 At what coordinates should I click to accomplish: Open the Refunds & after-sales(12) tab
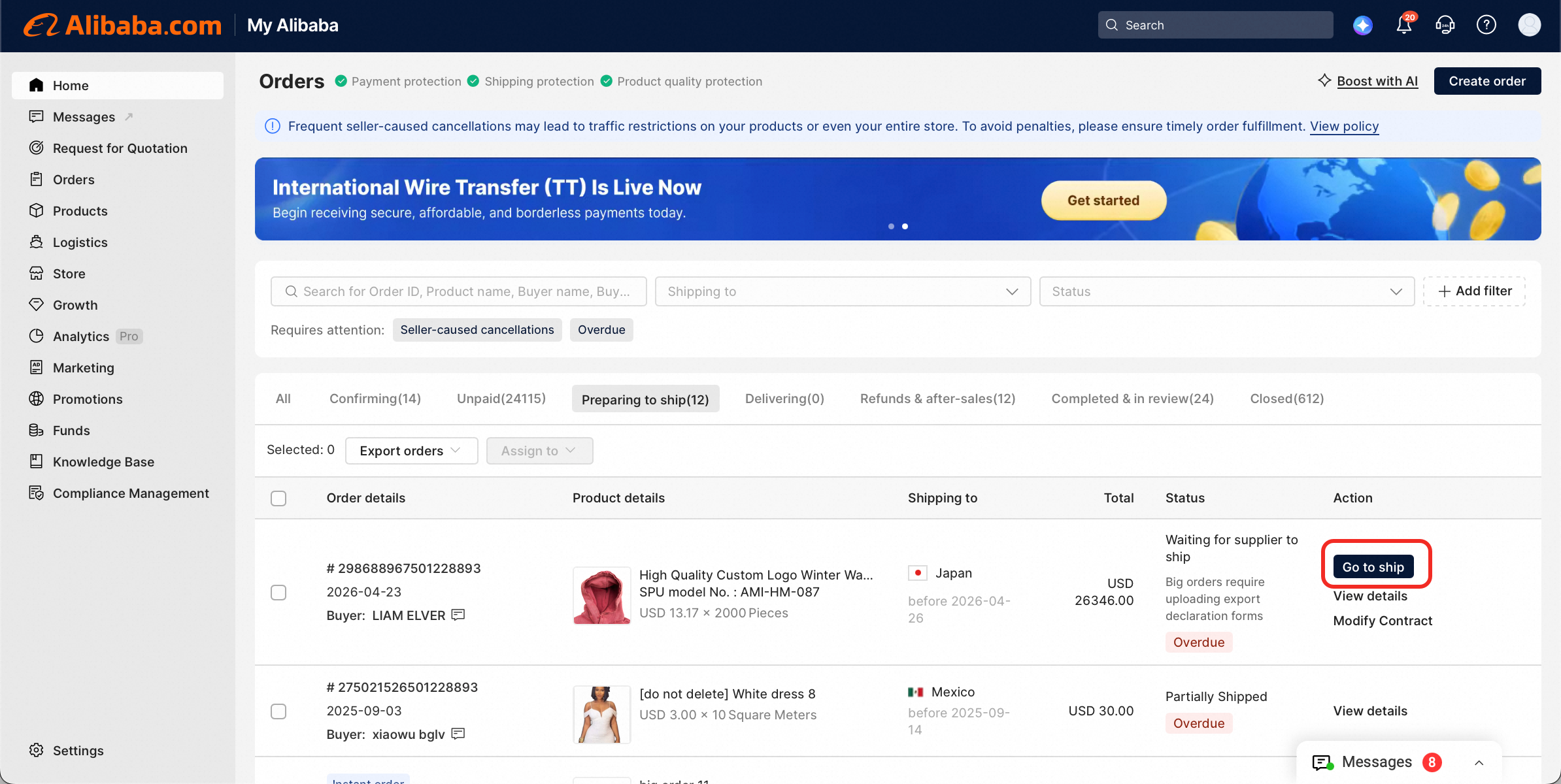coord(938,399)
